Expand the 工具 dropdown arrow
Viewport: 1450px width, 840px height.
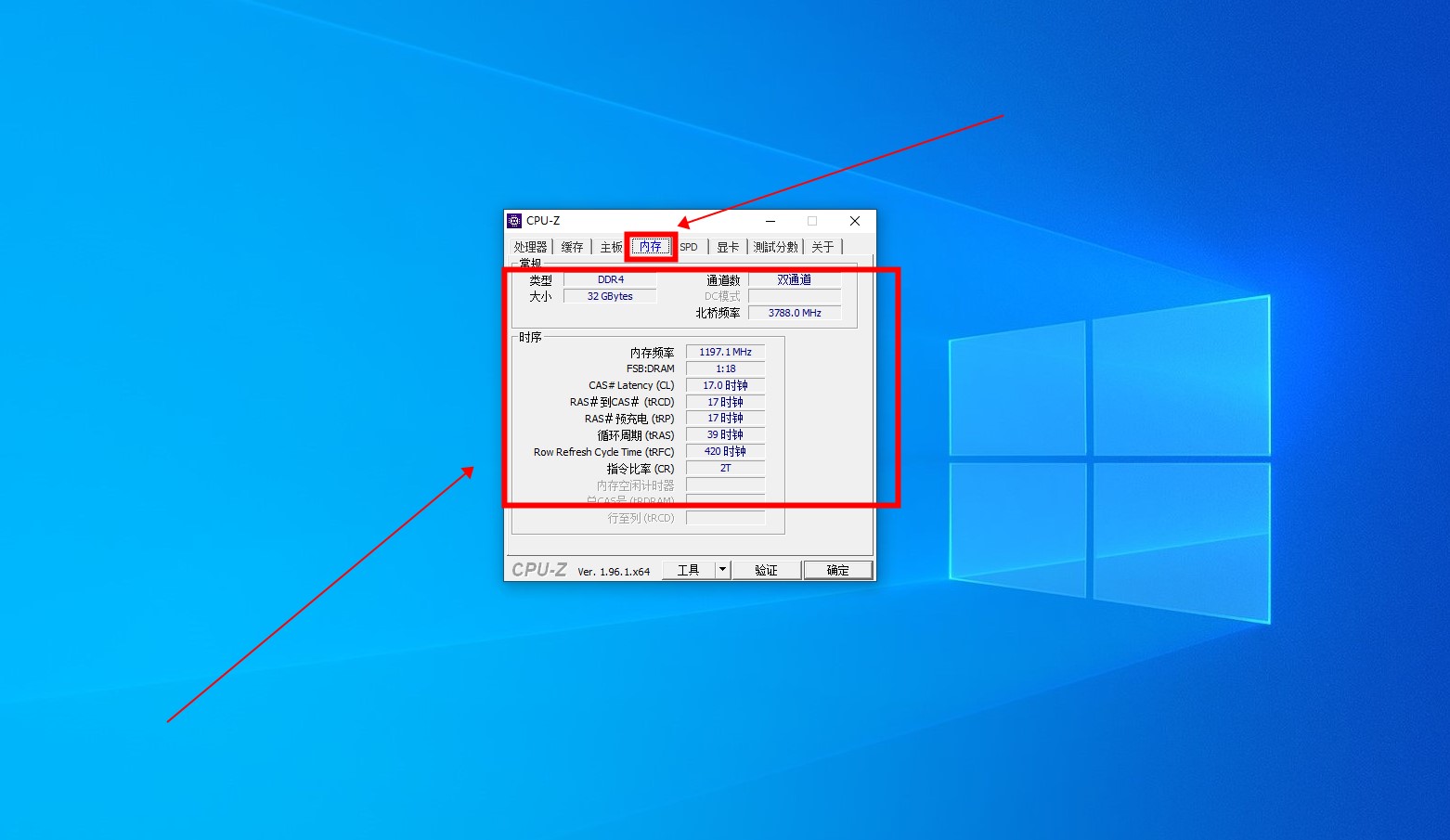[722, 570]
